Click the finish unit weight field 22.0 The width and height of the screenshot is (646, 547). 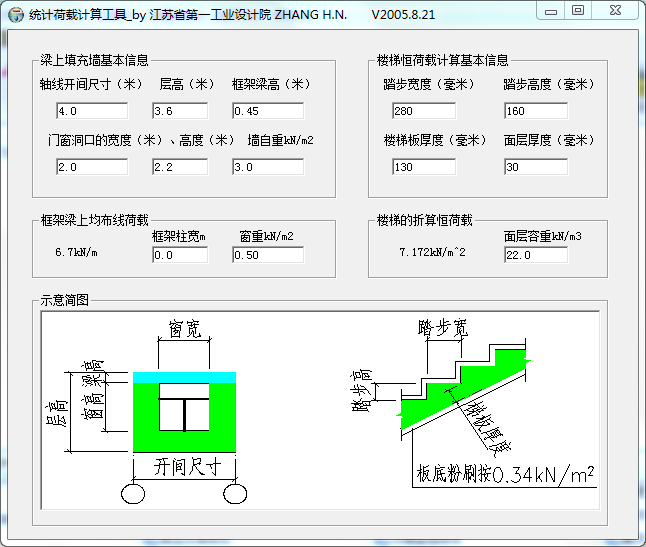point(536,255)
